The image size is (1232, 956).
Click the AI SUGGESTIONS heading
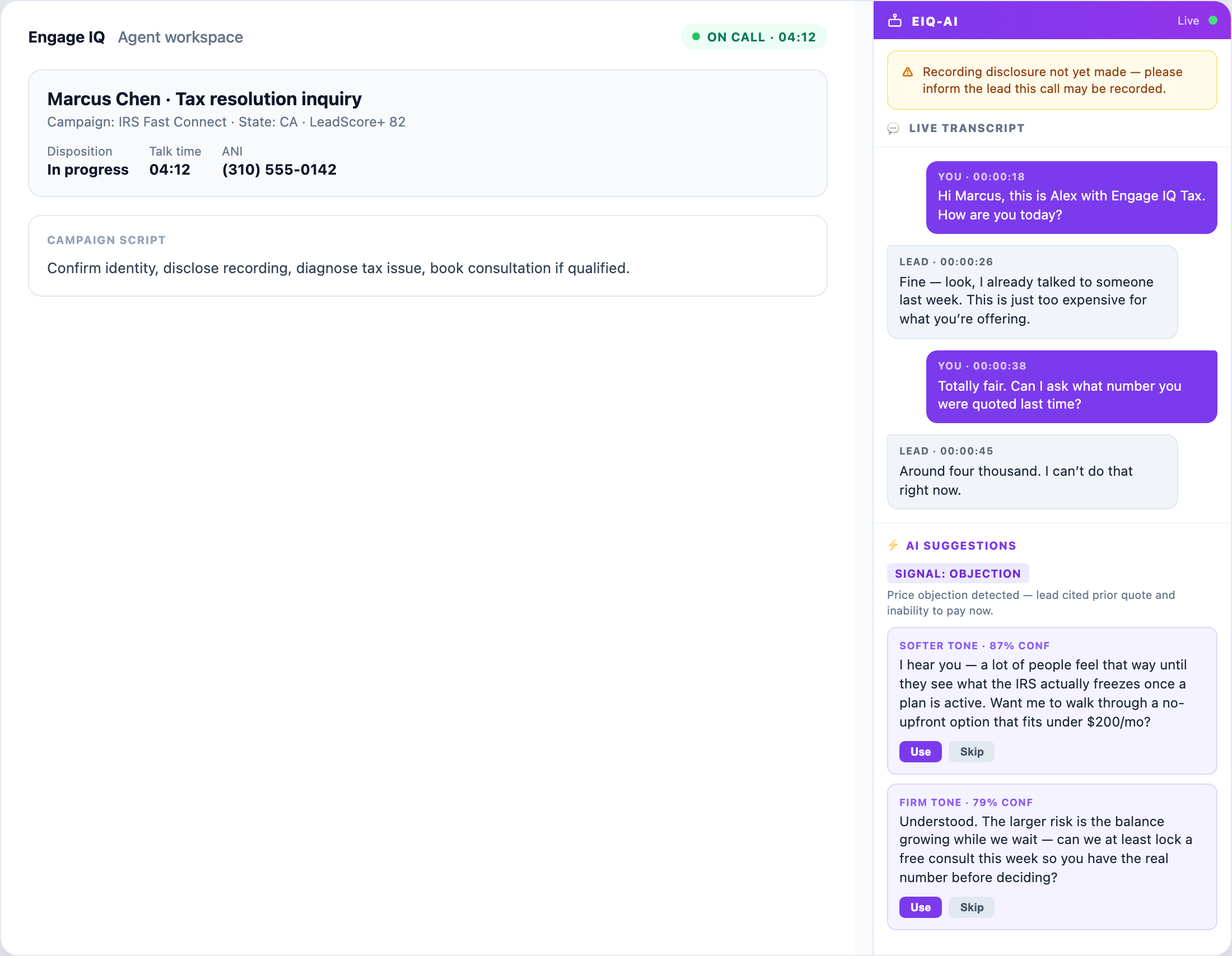point(961,546)
